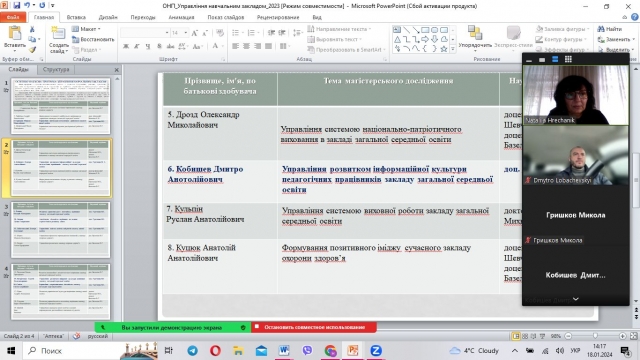Click the Восстановить (Reset) button

(x=93, y=40)
